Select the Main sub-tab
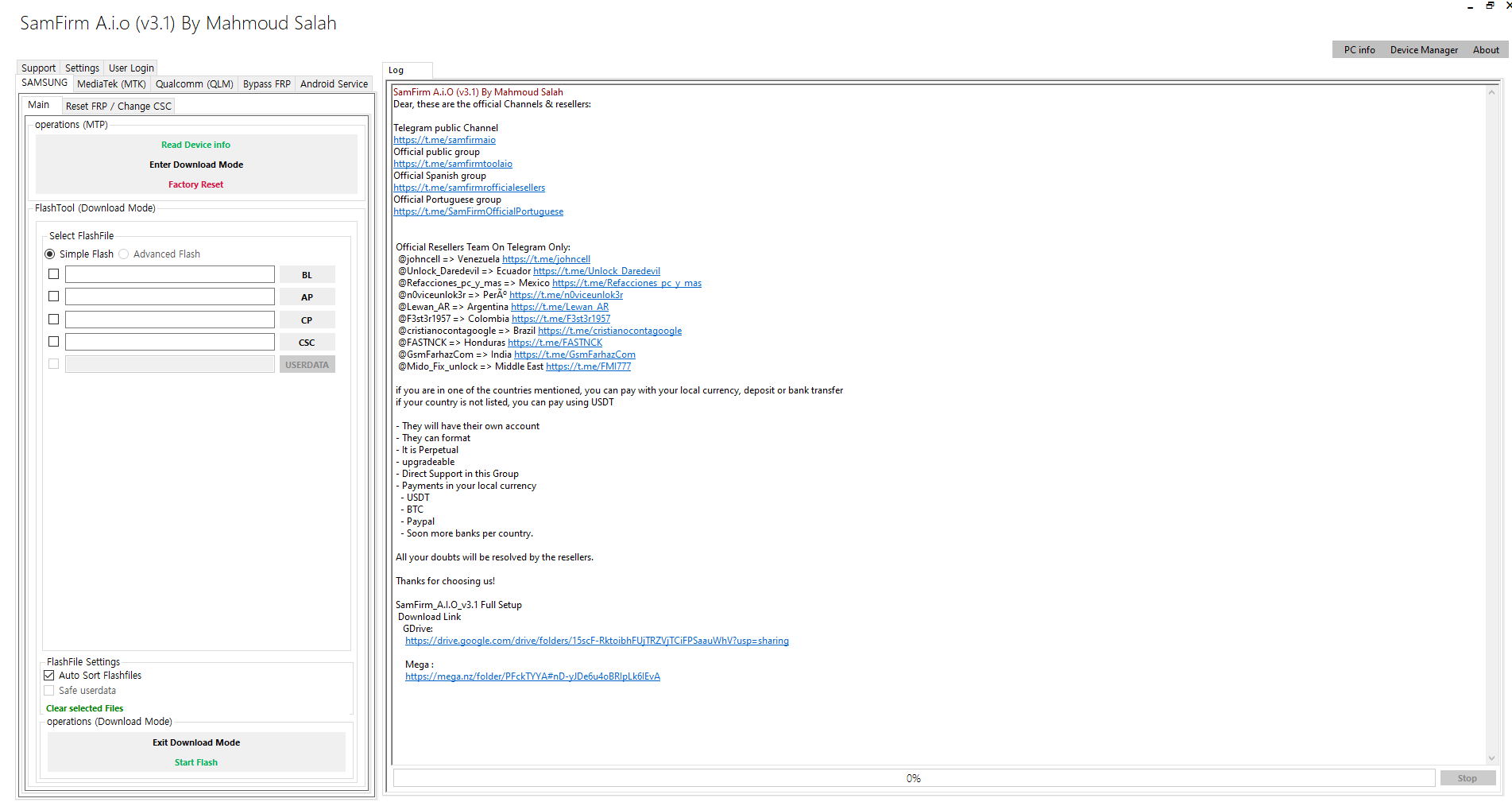This screenshot has width=1512, height=810. click(x=39, y=105)
